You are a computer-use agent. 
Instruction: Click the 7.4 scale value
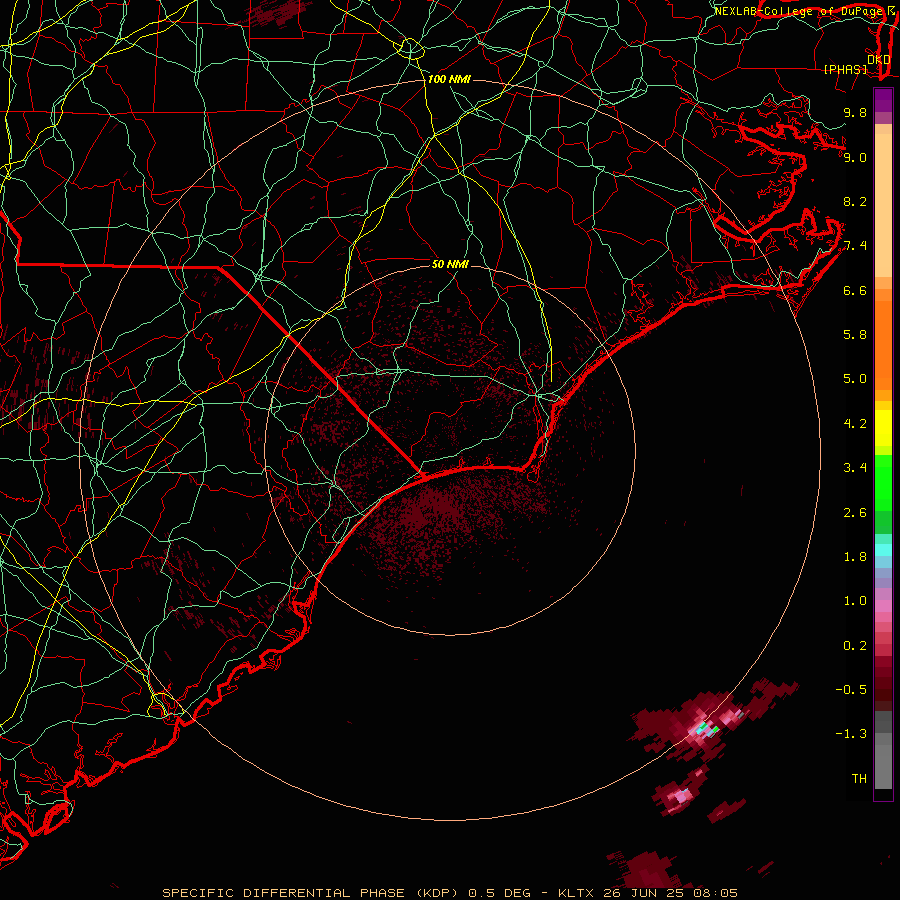pyautogui.click(x=855, y=246)
